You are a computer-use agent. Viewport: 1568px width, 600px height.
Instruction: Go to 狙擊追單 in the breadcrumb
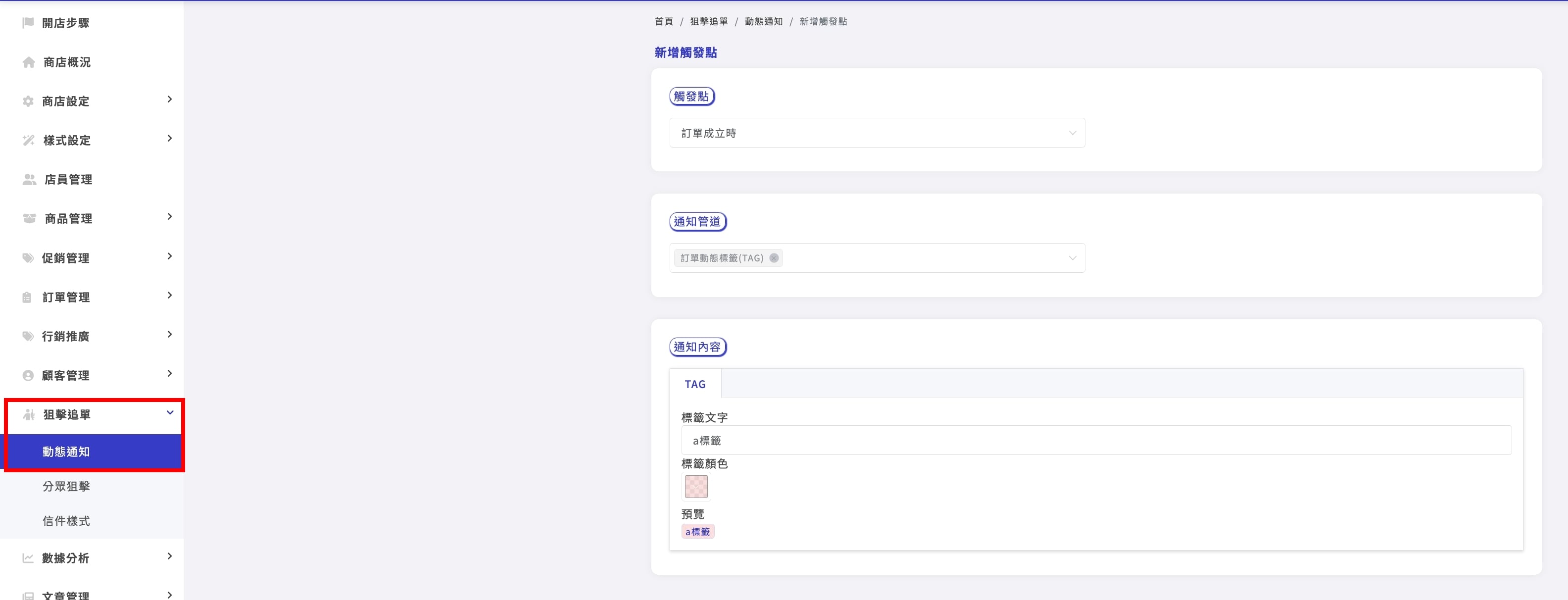709,21
